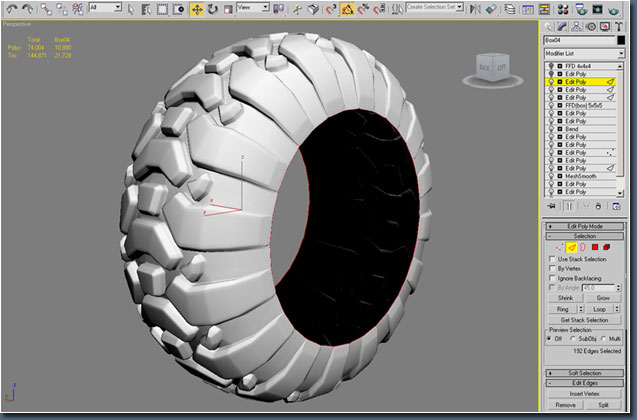Toggle the lightbulb for FFD 4x4x4 modifier
Screen dimensions: 637x420
click(551, 66)
